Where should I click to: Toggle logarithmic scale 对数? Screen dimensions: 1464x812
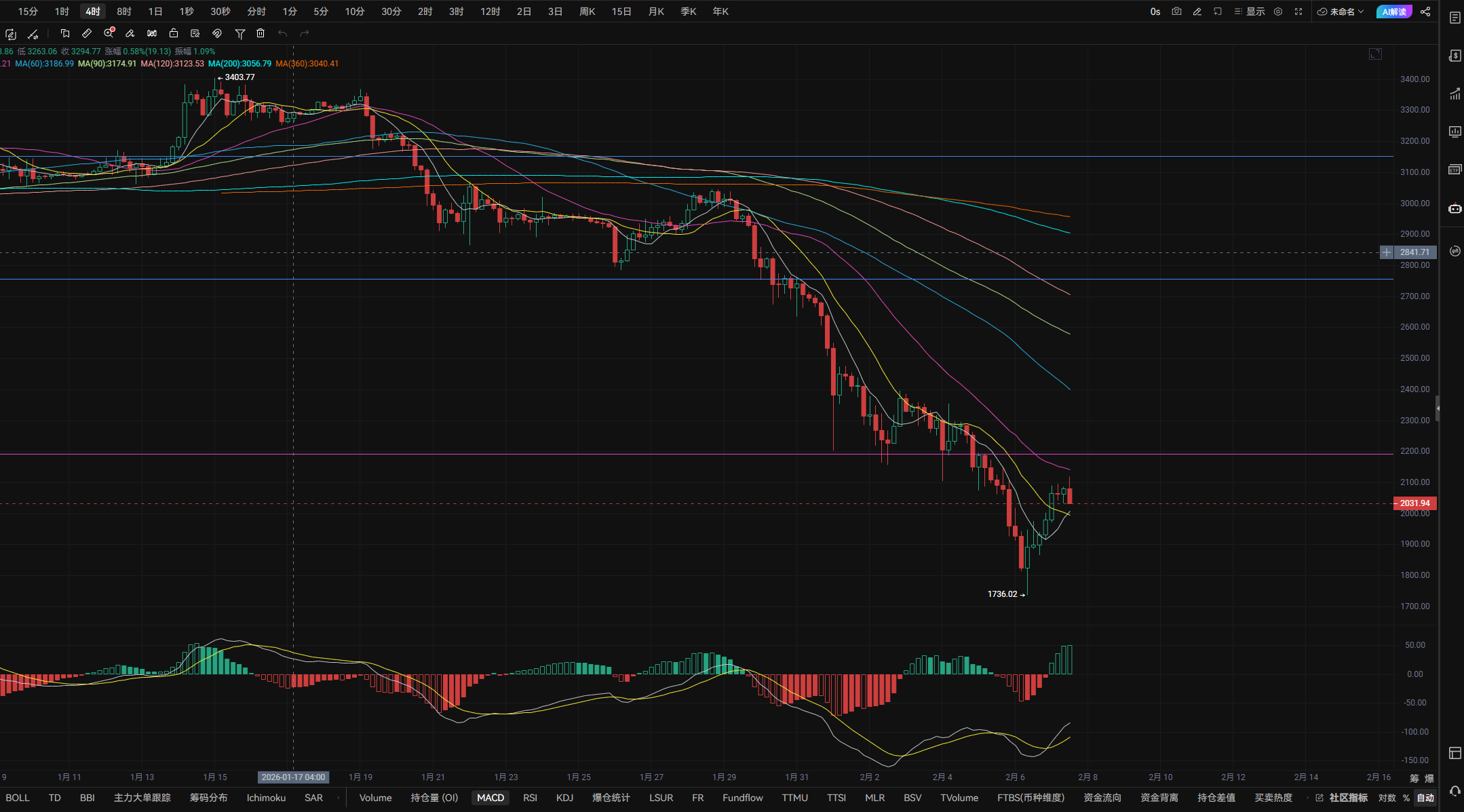[1387, 798]
